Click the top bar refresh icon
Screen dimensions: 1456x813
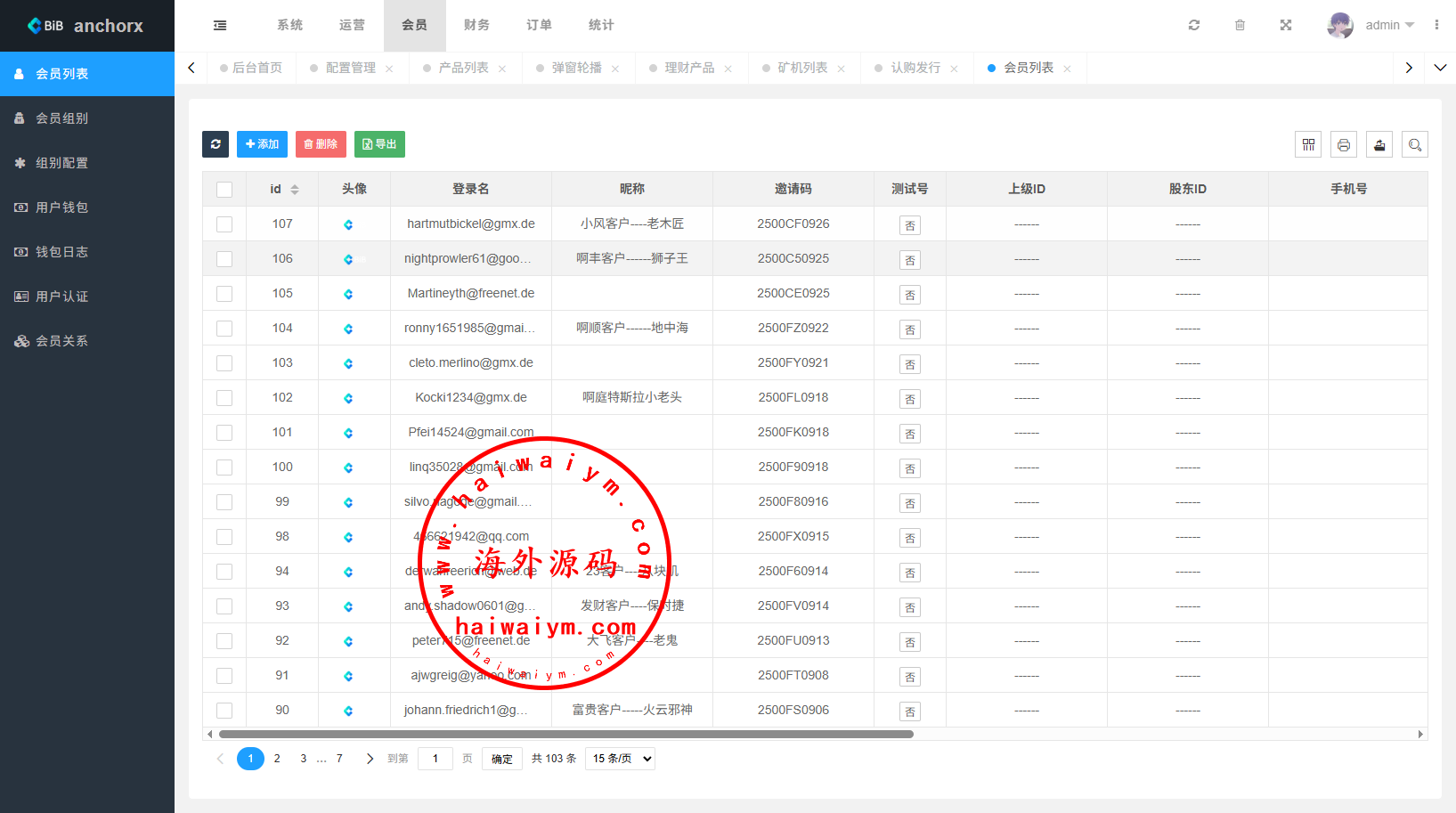click(1194, 25)
